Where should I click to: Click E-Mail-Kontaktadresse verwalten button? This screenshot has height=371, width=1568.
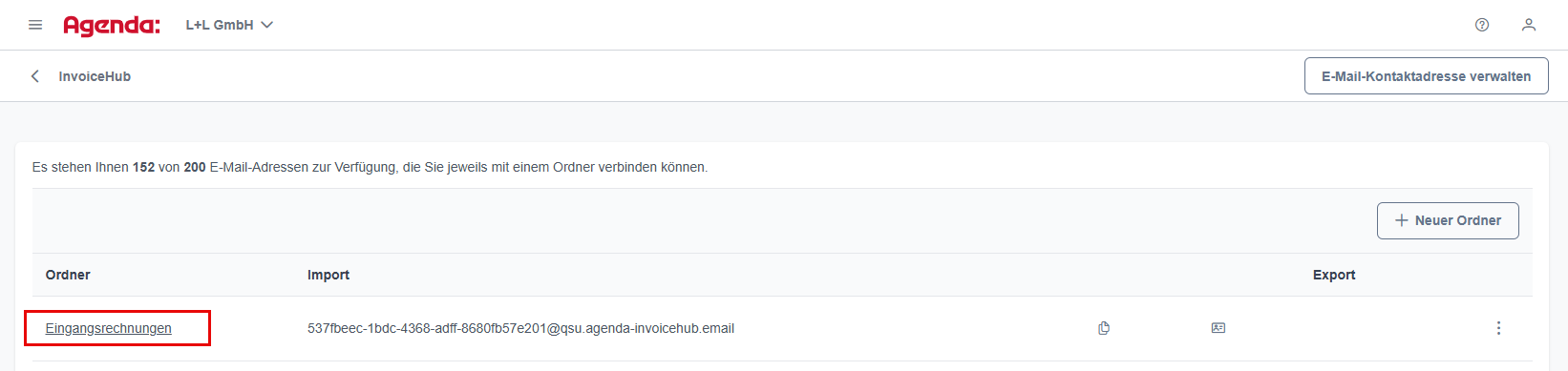1427,76
